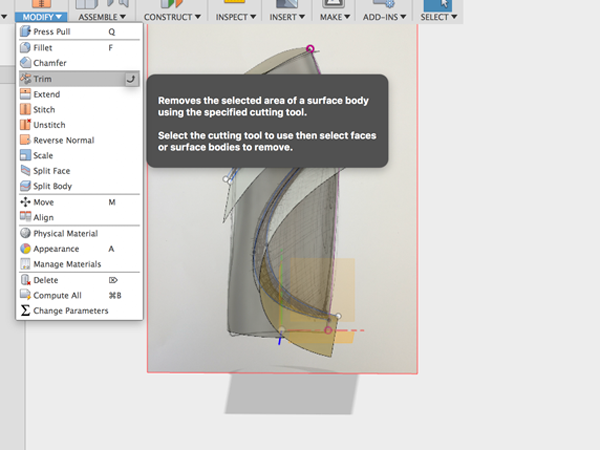Screen dimensions: 600x450
Task: Click the Make toolbar icon
Action: coord(334,4)
